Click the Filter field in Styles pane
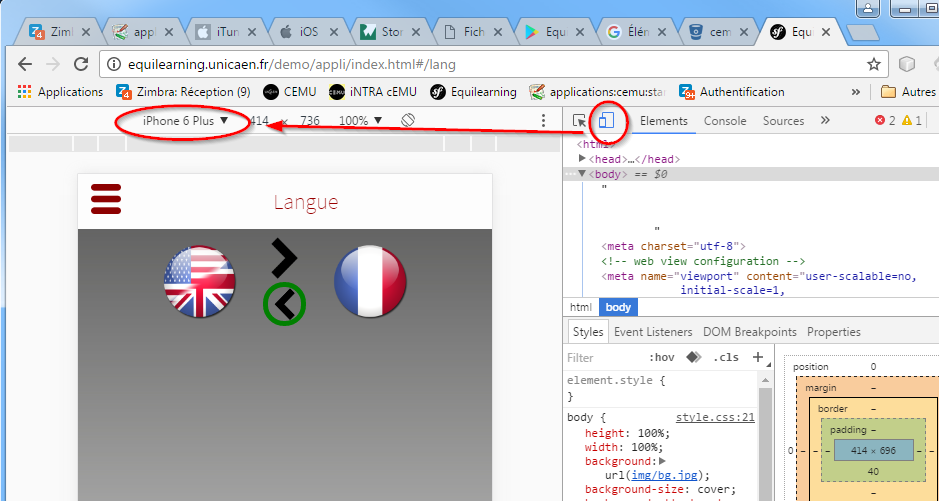Screen dimensions: 939x501 [x=600, y=357]
